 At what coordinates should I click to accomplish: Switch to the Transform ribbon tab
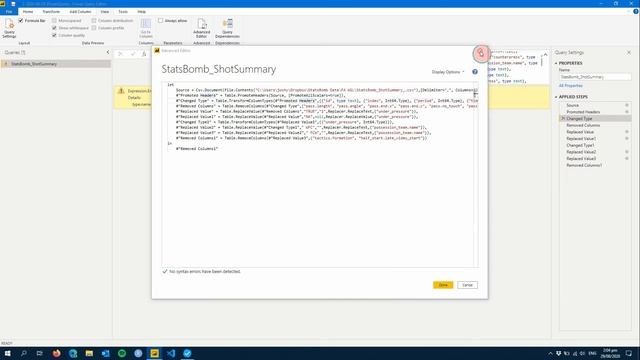pyautogui.click(x=51, y=12)
